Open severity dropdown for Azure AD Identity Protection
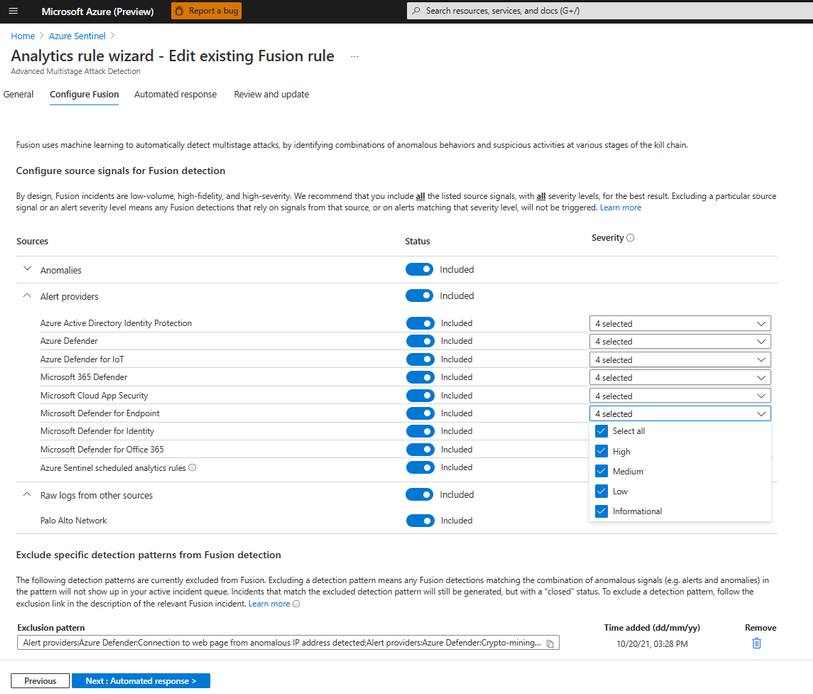 click(680, 323)
